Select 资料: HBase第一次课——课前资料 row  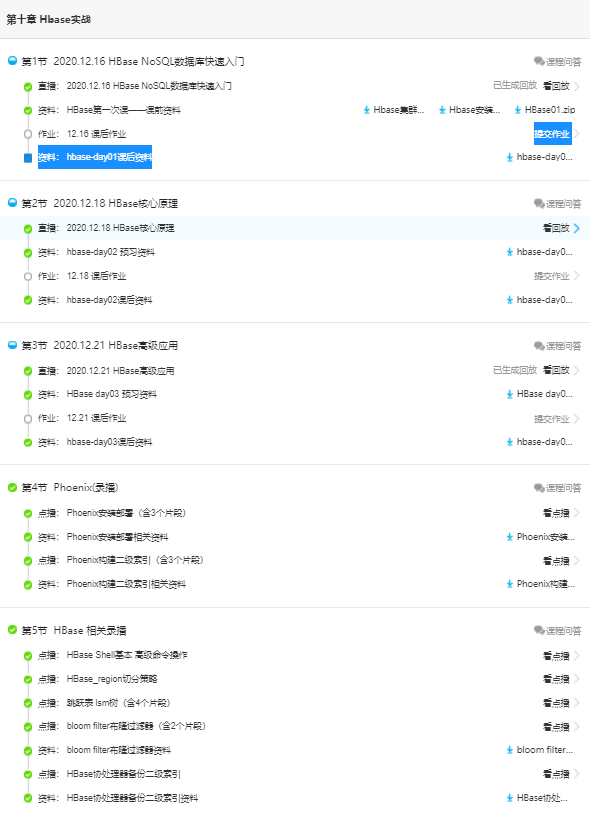pyautogui.click(x=109, y=110)
